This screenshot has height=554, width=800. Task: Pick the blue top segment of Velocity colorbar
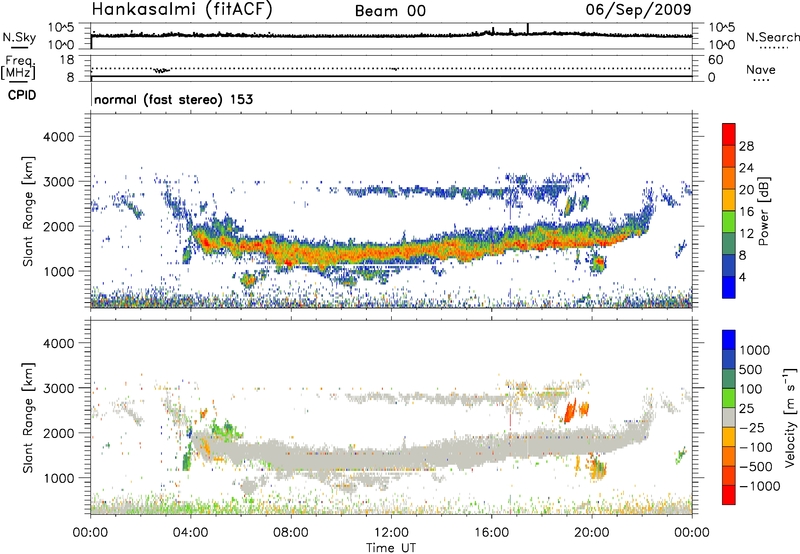[729, 340]
